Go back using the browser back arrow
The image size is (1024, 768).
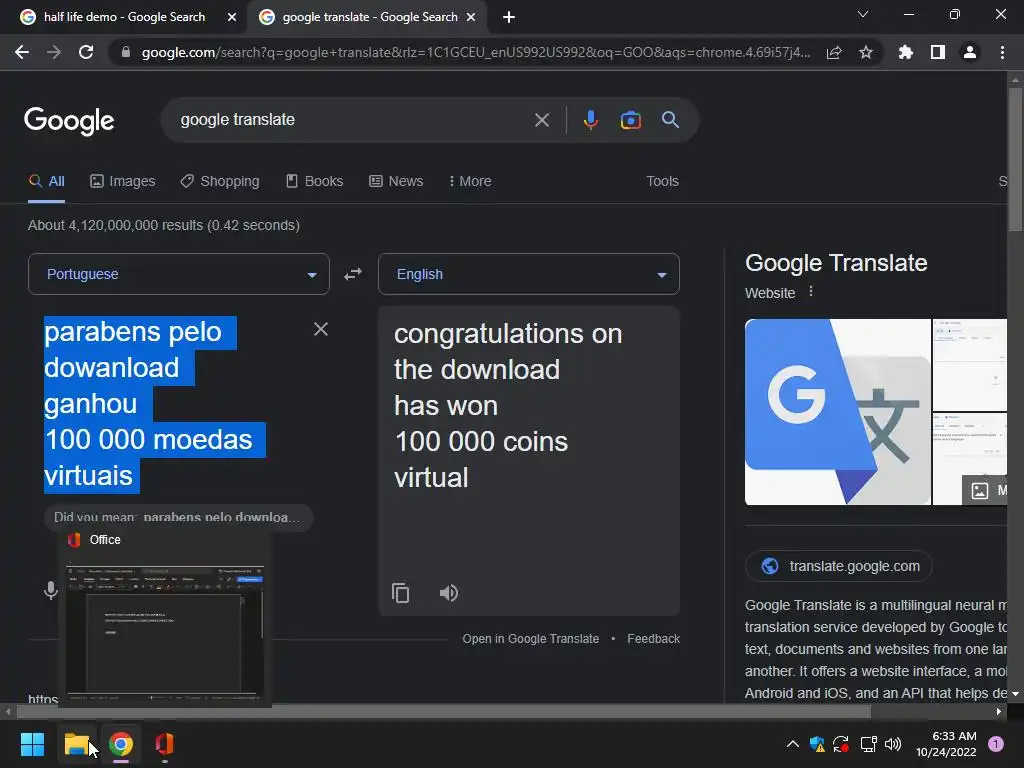click(x=22, y=52)
